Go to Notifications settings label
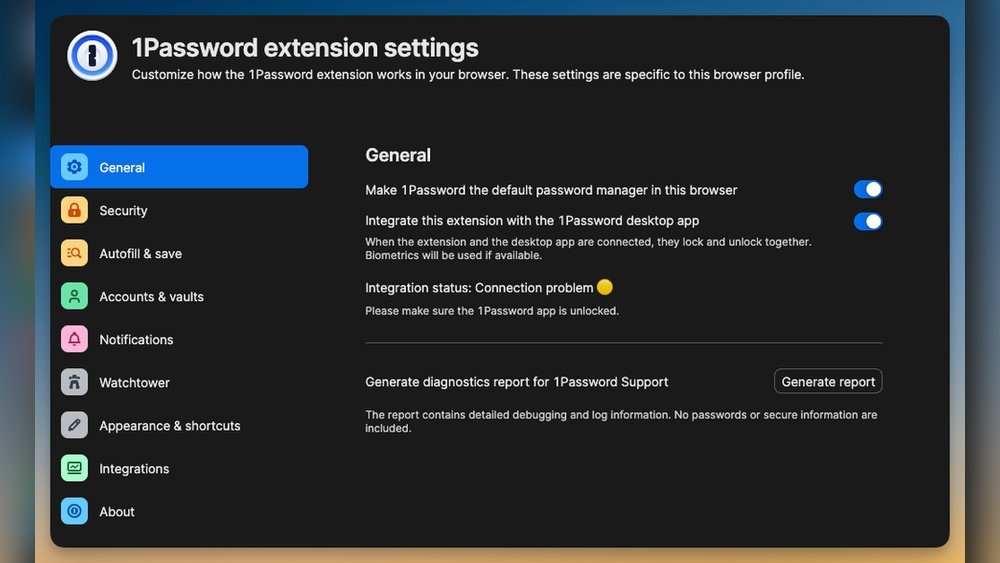Screen dimensions: 1000x563 click(136, 340)
